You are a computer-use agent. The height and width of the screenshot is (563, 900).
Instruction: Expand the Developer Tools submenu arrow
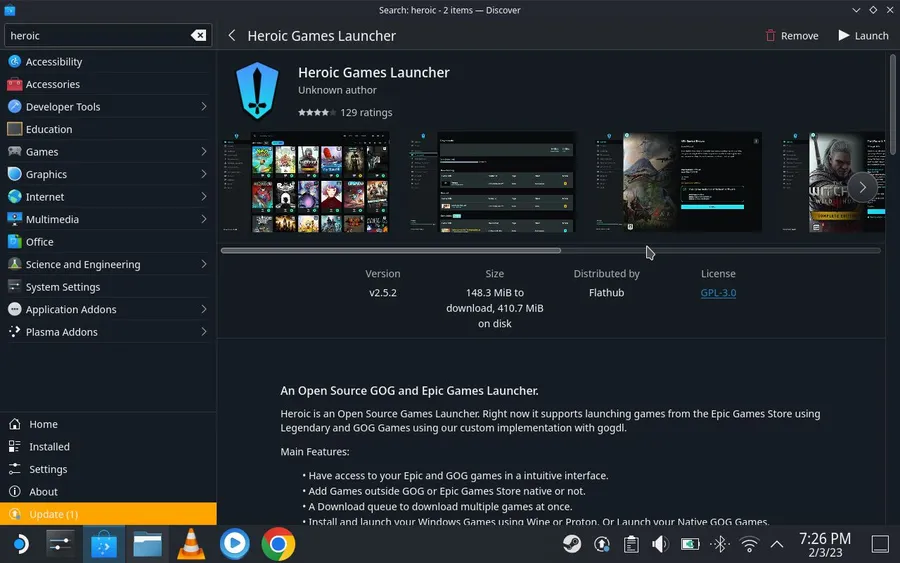click(204, 107)
